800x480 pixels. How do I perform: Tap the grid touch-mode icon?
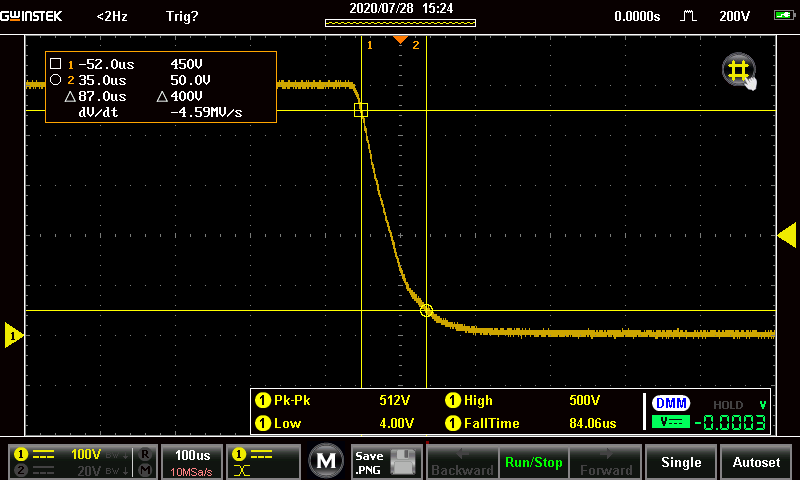[739, 71]
